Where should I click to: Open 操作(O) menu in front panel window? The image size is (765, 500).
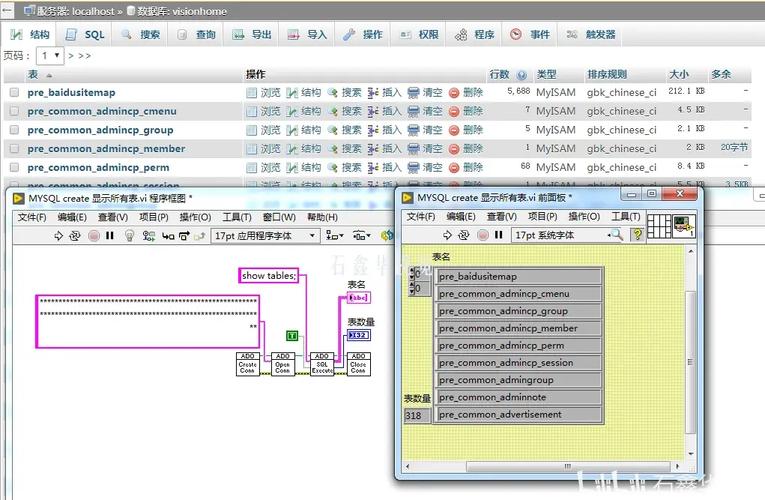click(x=584, y=216)
